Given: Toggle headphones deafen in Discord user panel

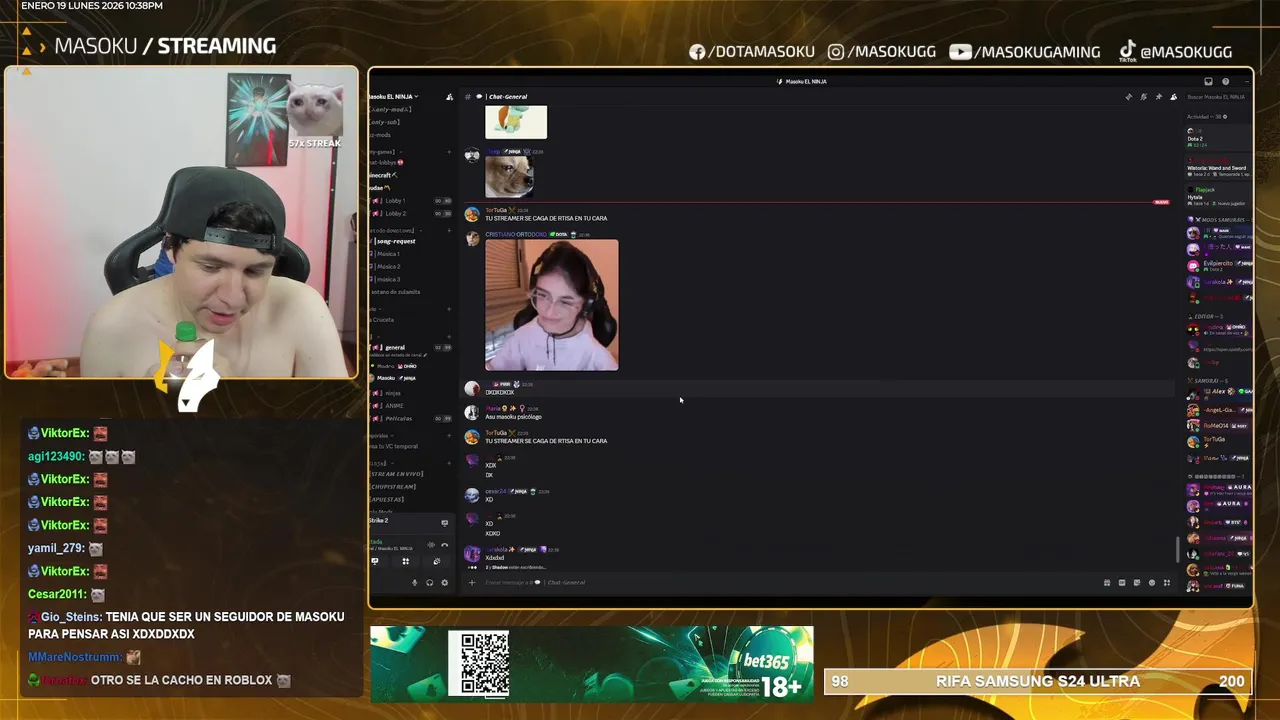Looking at the screenshot, I should click(x=430, y=582).
